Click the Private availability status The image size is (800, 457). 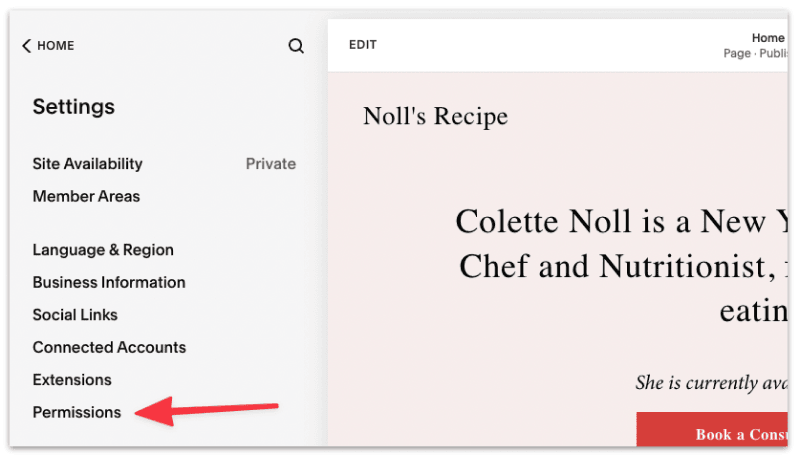pyautogui.click(x=270, y=164)
